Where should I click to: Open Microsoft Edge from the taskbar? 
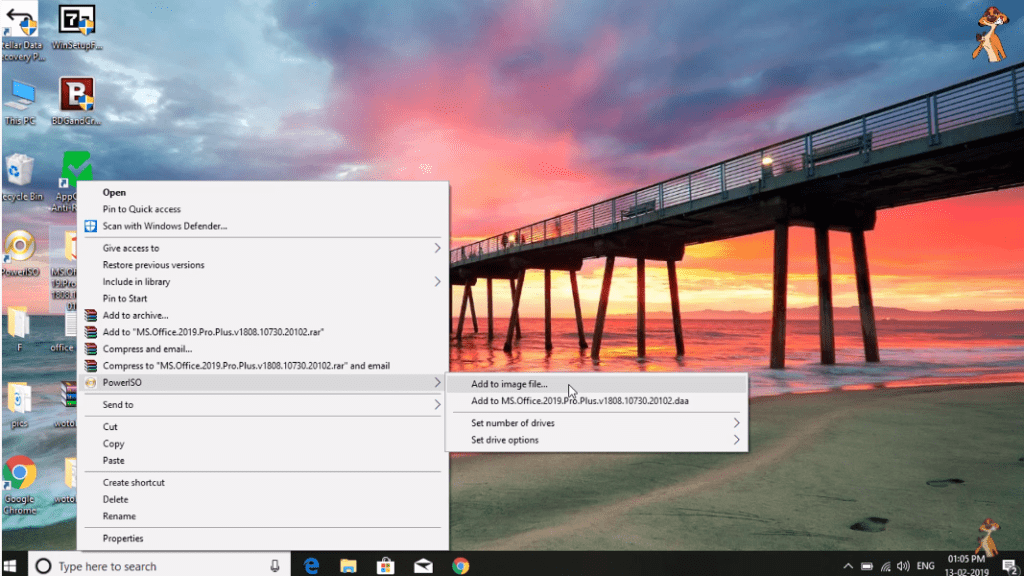(311, 565)
